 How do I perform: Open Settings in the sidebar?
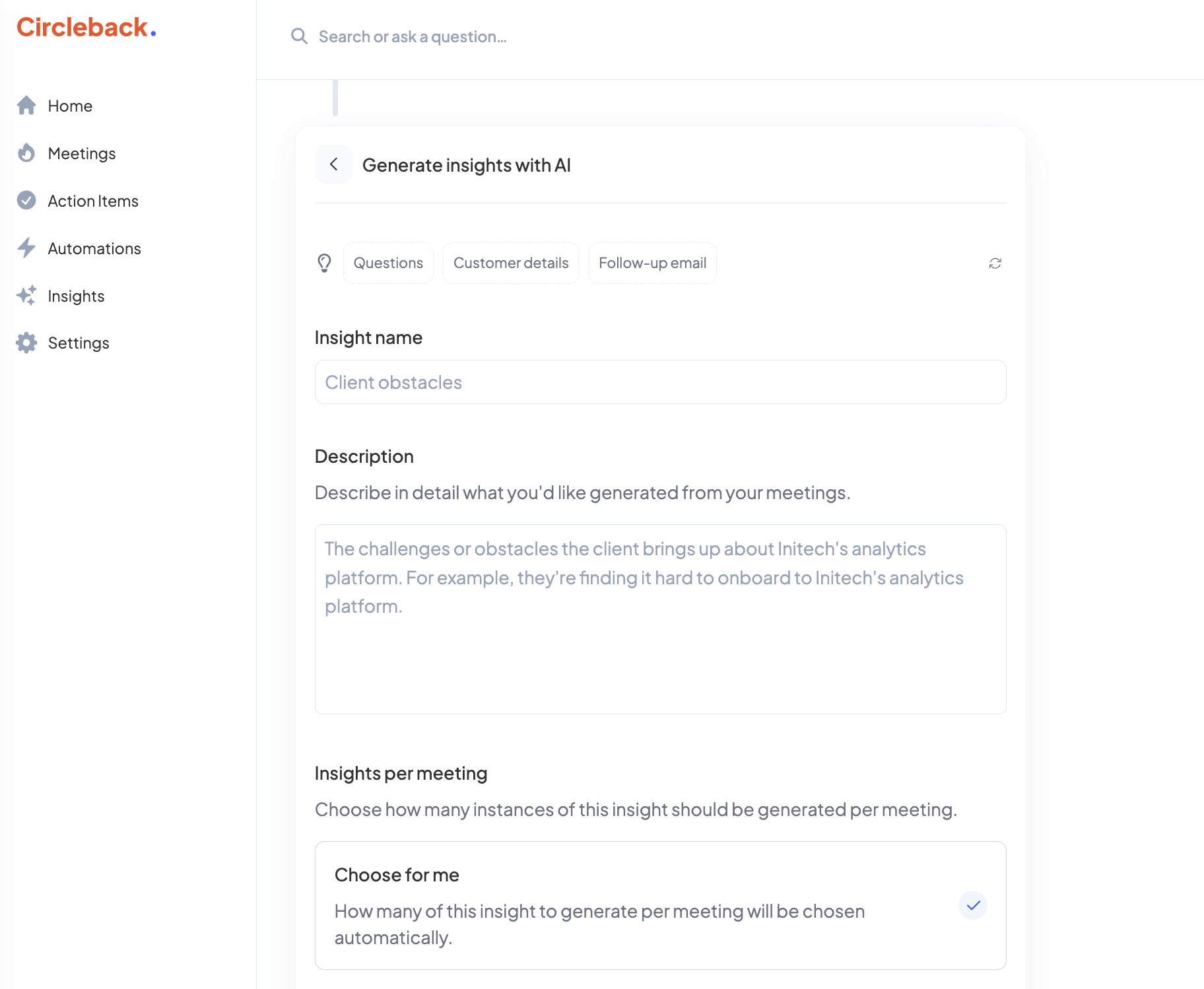tap(79, 343)
